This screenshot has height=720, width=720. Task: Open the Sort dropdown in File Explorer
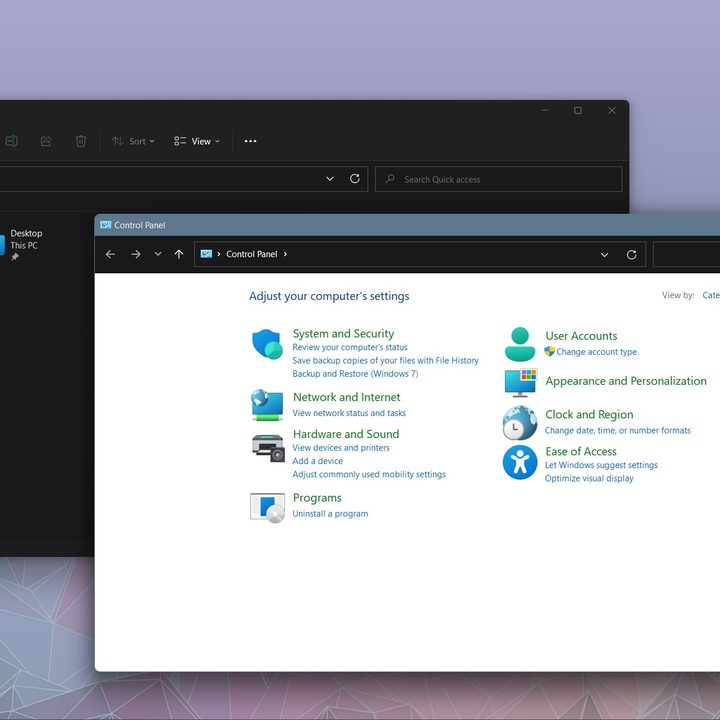pos(134,141)
